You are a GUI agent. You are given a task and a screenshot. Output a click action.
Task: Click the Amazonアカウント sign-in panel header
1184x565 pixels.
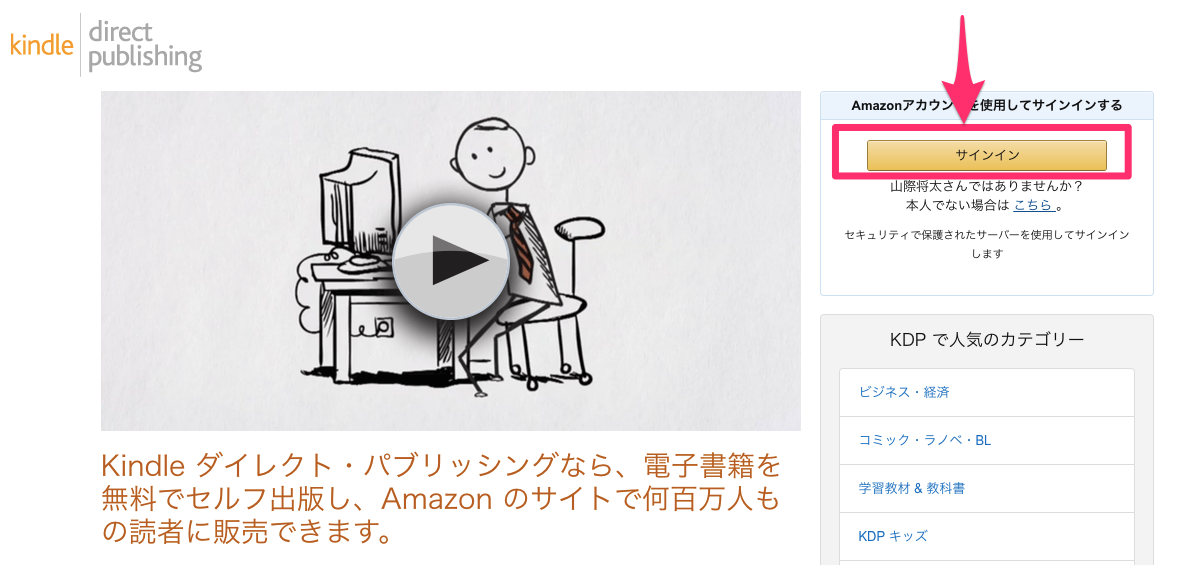[986, 106]
